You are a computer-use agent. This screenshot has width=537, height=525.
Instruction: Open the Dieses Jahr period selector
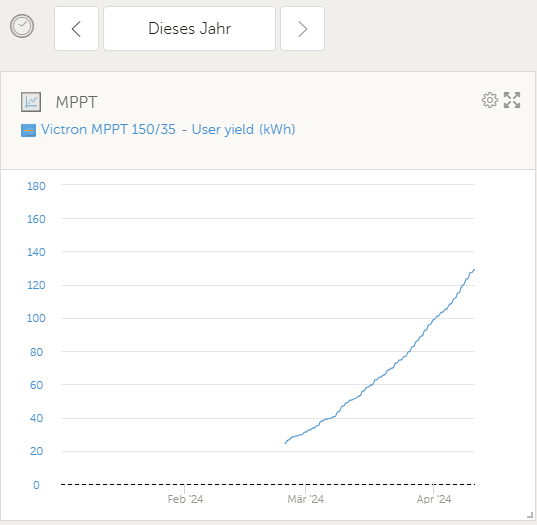pyautogui.click(x=189, y=29)
